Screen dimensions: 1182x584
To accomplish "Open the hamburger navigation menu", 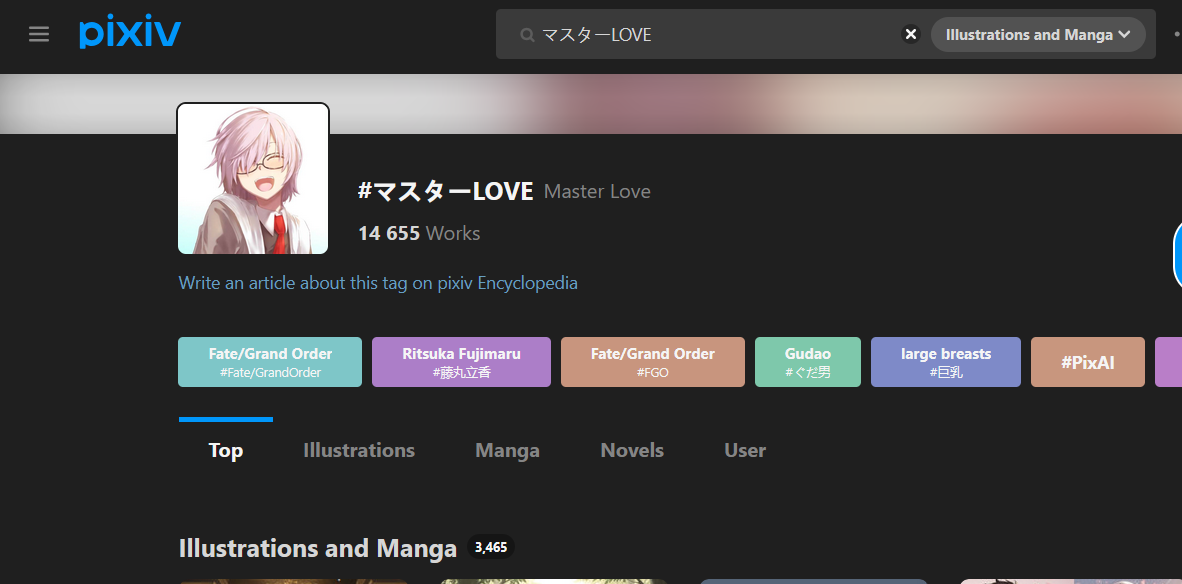I will click(38, 34).
